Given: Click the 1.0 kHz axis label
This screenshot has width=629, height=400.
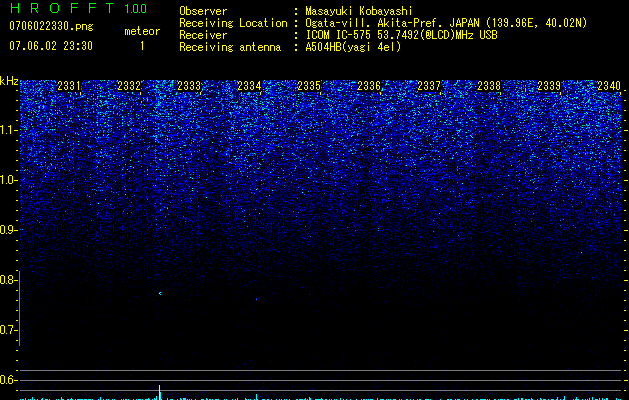Looking at the screenshot, I should (x=8, y=180).
